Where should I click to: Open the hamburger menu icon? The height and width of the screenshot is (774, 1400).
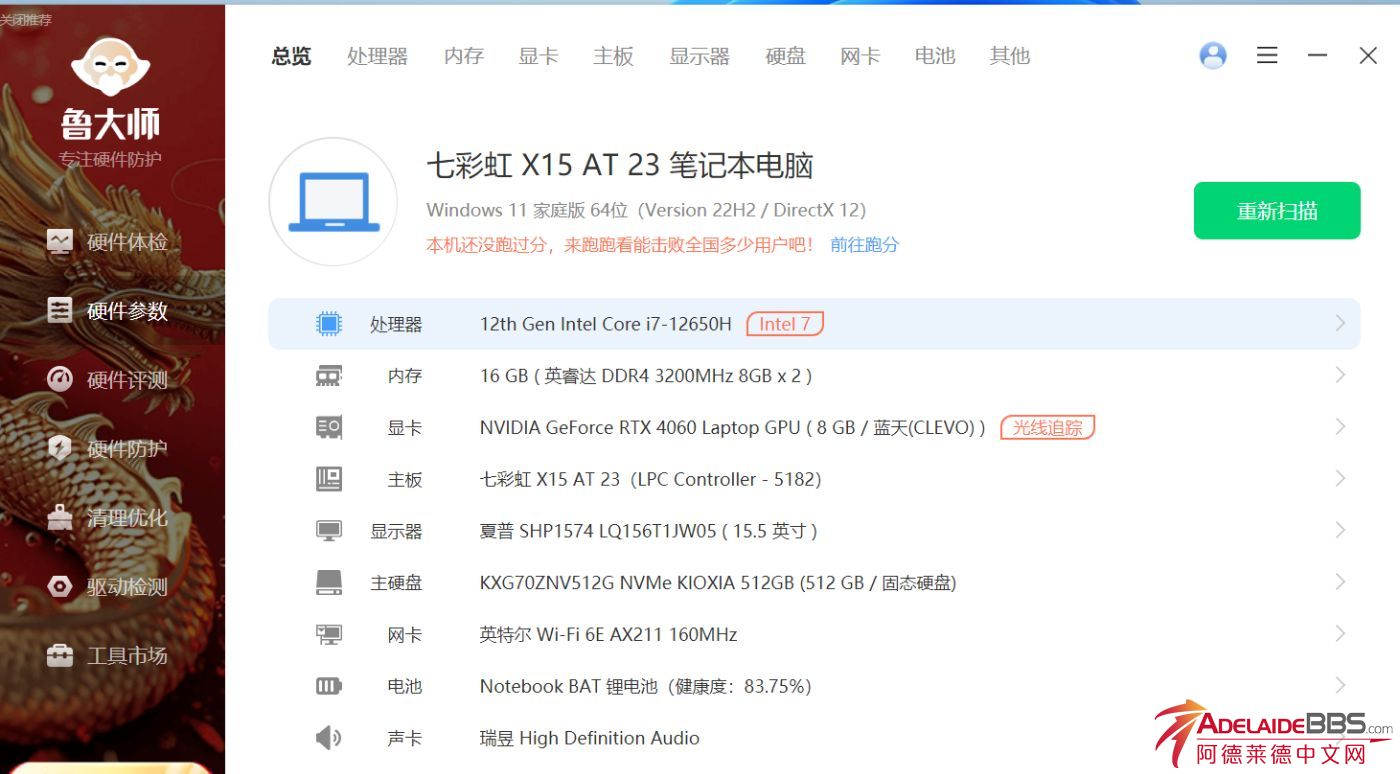coord(1267,56)
